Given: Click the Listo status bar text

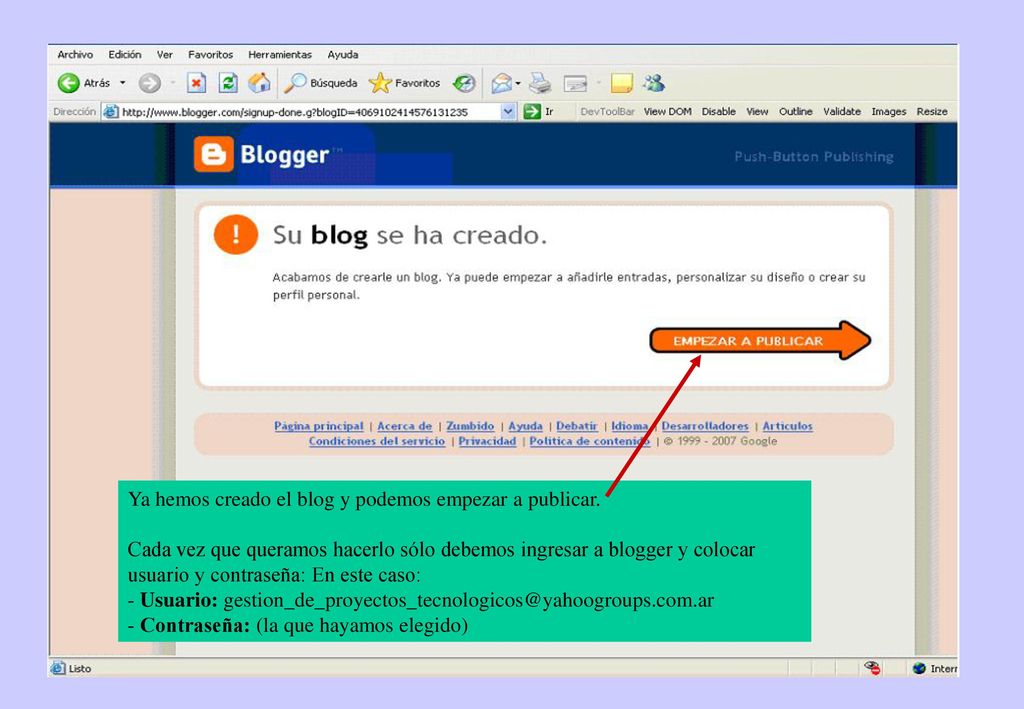Looking at the screenshot, I should coord(80,669).
